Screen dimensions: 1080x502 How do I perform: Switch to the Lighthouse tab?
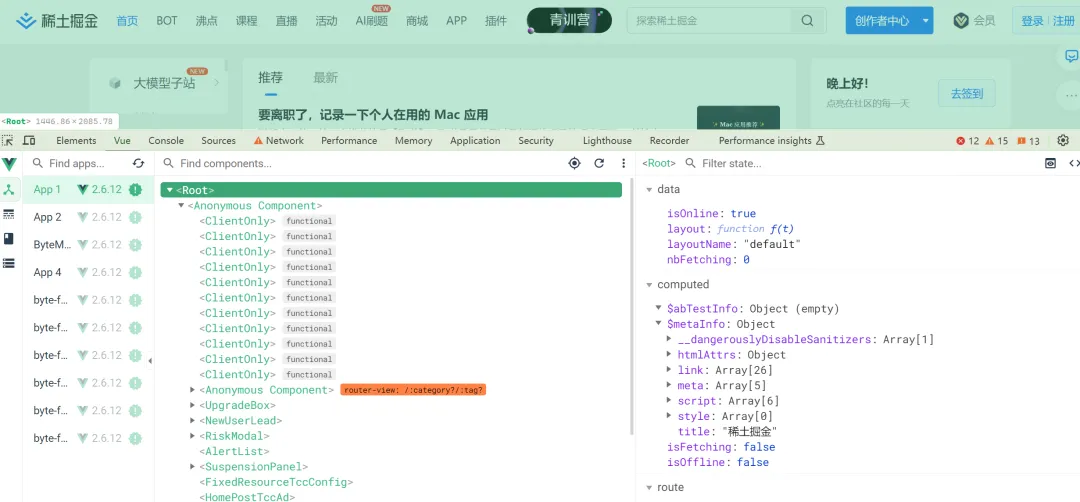coord(607,140)
